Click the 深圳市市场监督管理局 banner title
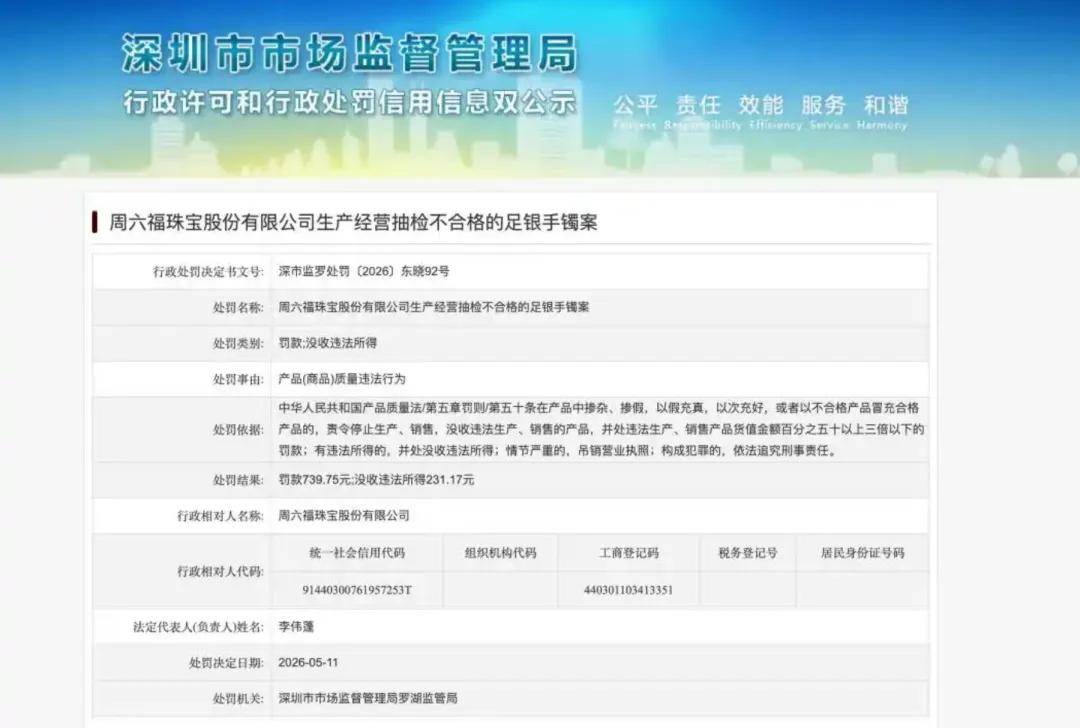 pyautogui.click(x=349, y=54)
